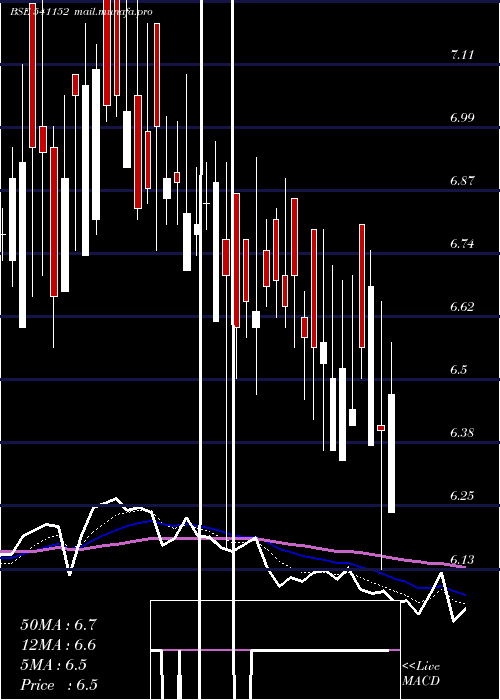This screenshot has width=500, height=700.
Task: Select the 6.13 price axis label
Action: tap(462, 559)
